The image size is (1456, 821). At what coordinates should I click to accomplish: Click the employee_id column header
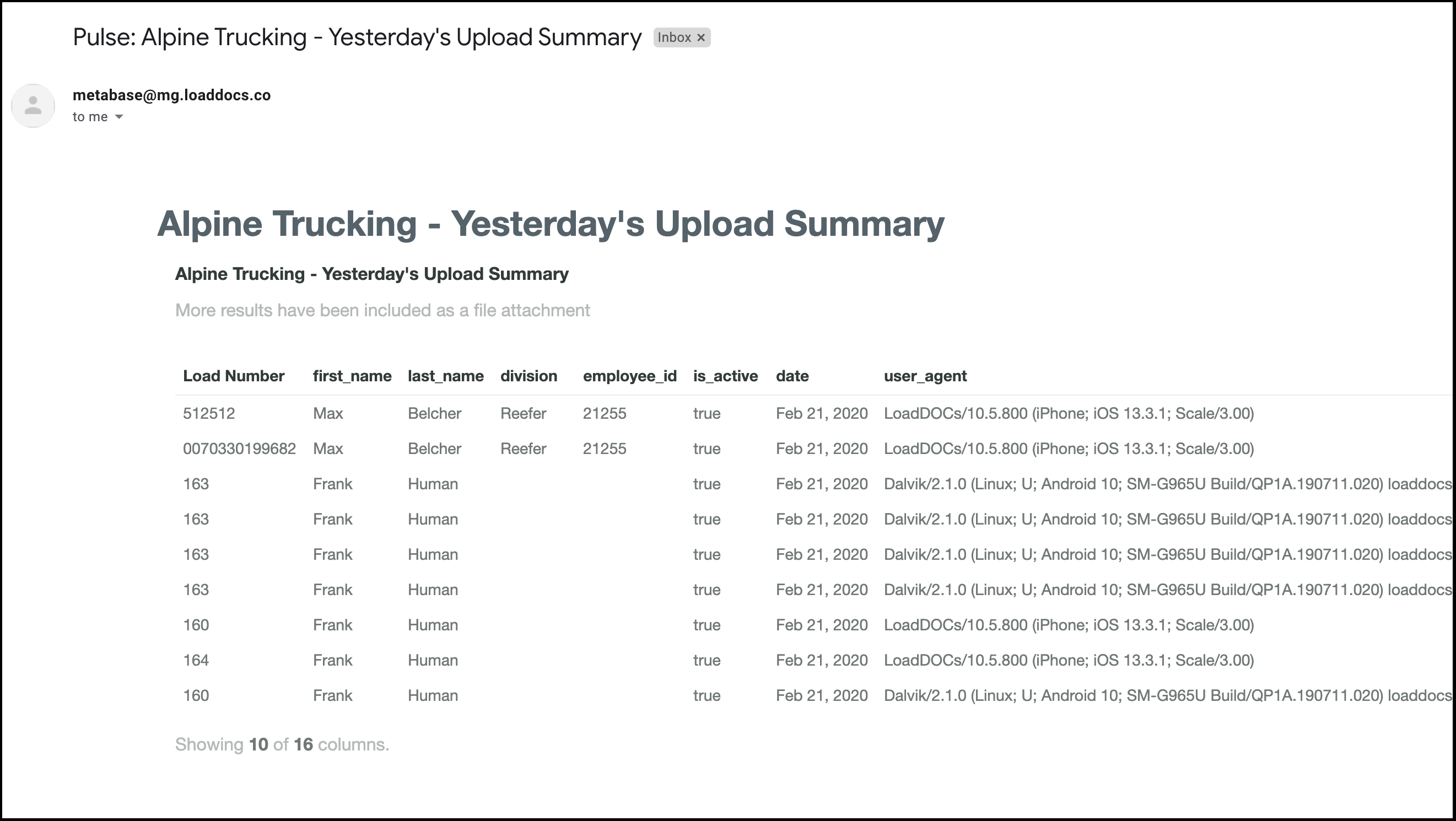pos(630,376)
